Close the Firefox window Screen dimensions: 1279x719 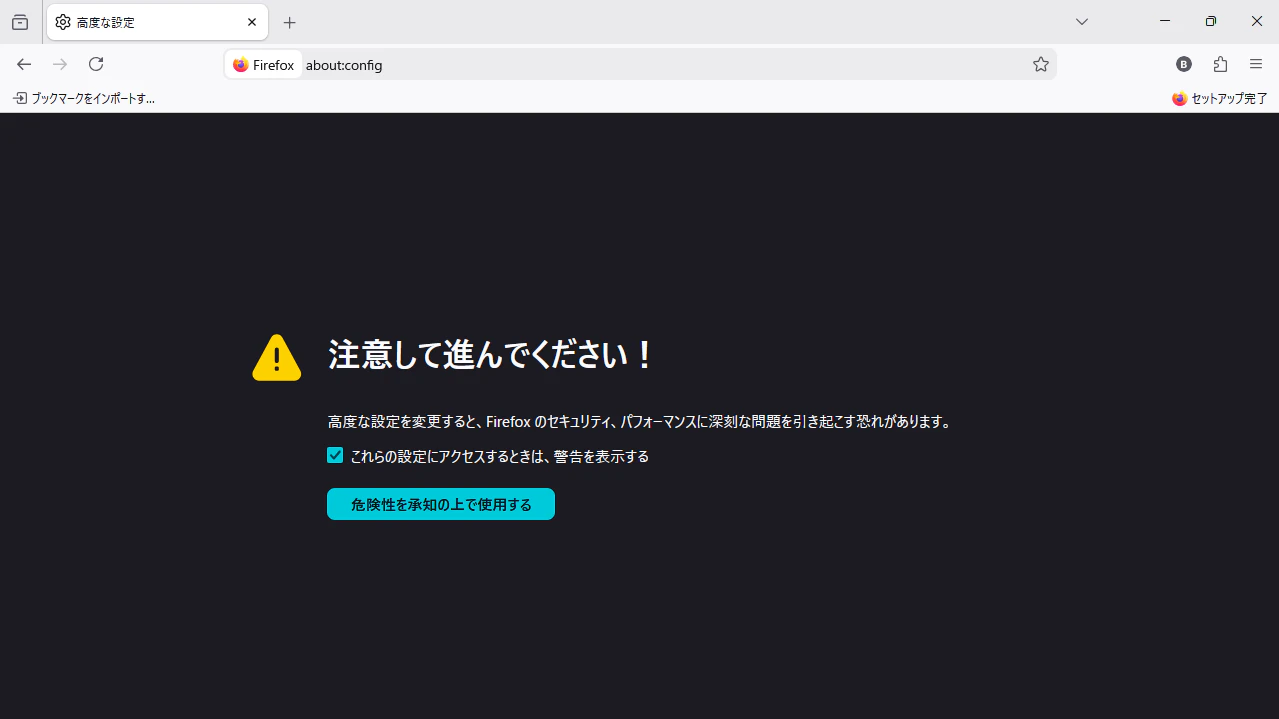(1257, 21)
